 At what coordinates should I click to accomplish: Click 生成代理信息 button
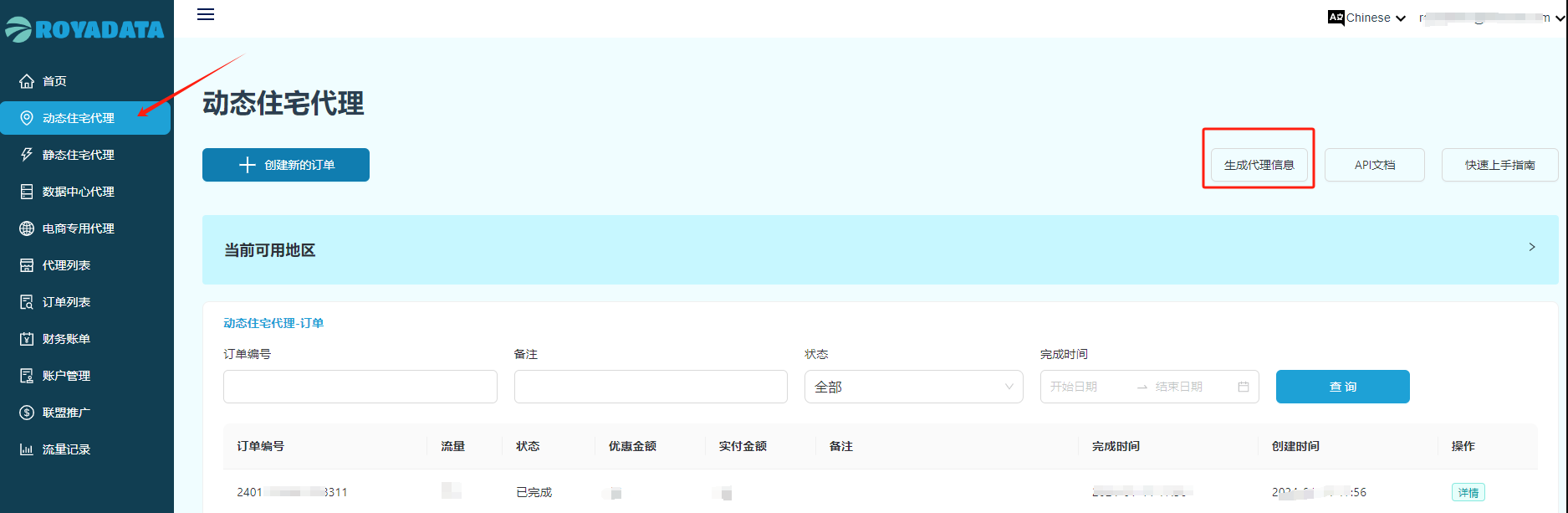[1259, 165]
